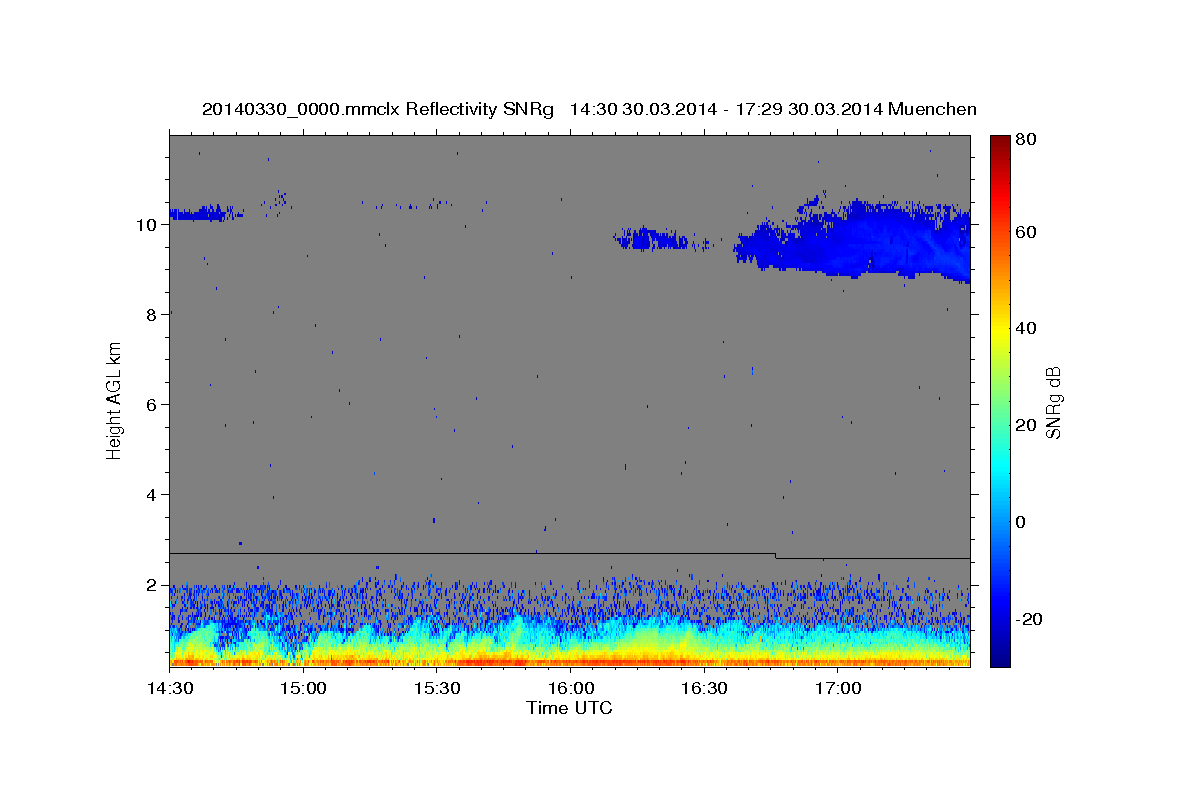Click the height tick label 2
This screenshot has width=1200, height=800.
coord(153,585)
